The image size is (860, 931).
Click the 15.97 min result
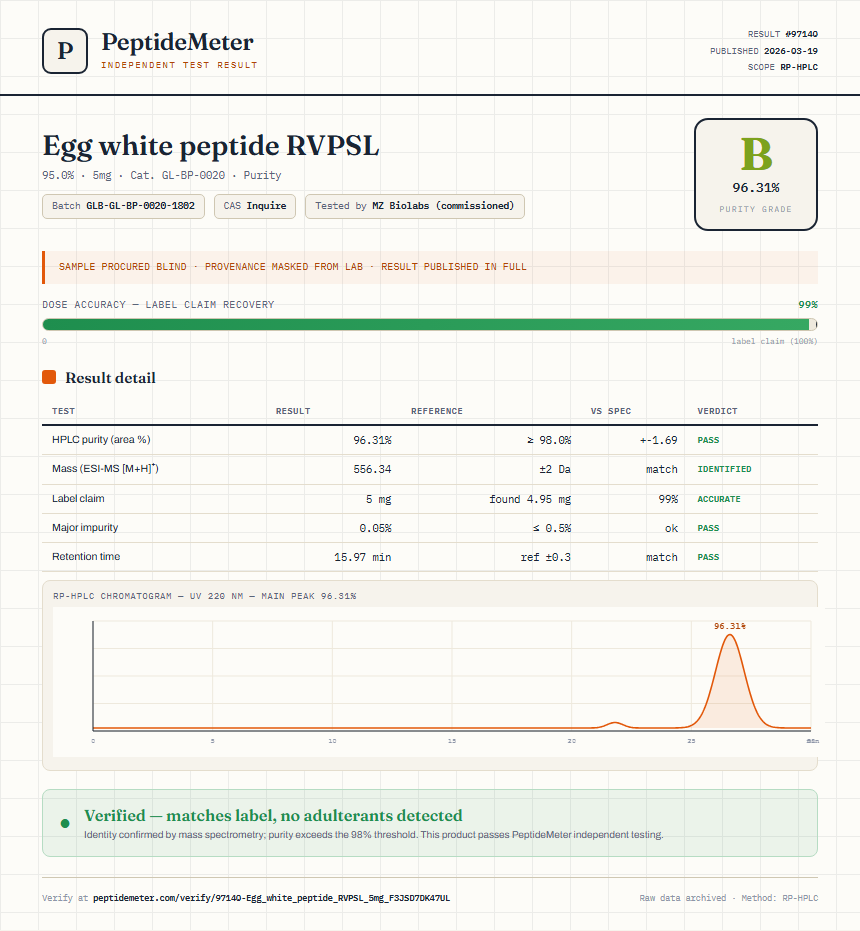click(x=362, y=557)
